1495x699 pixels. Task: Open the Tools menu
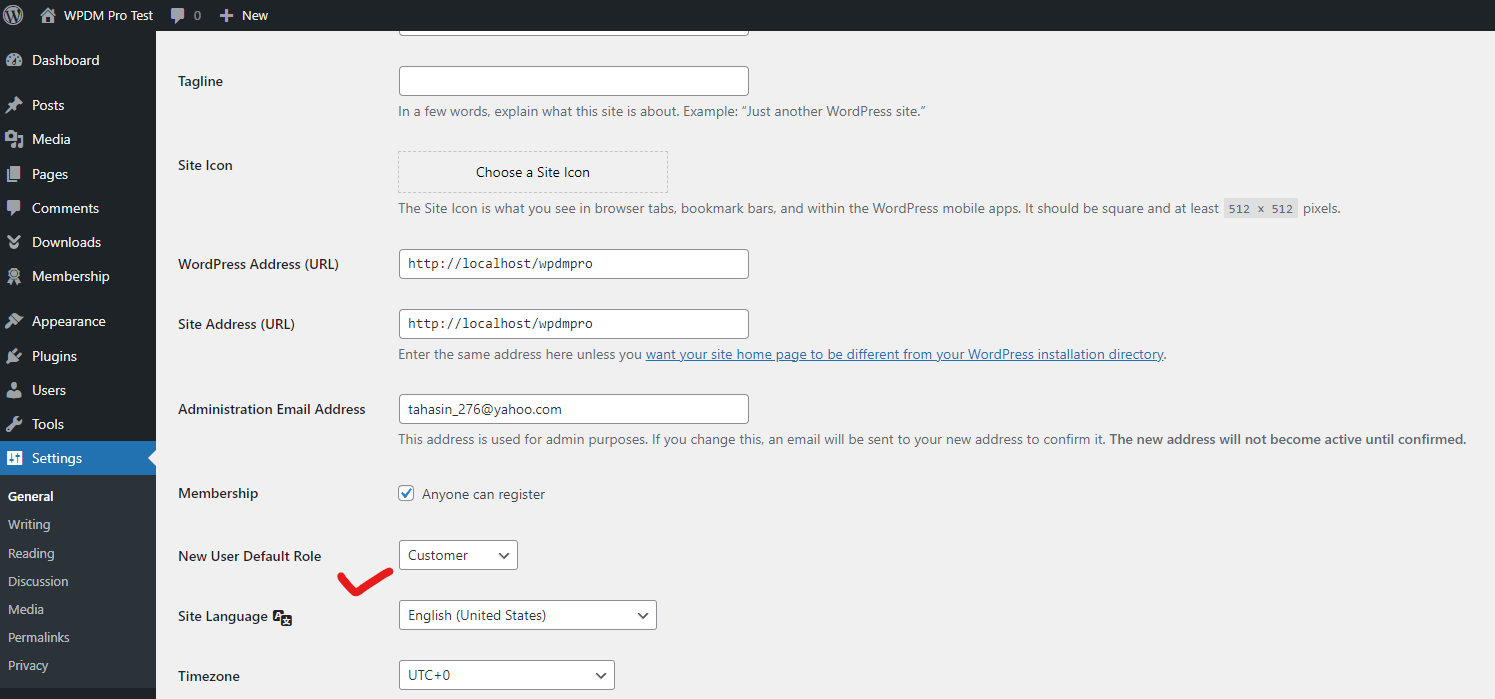click(78, 424)
